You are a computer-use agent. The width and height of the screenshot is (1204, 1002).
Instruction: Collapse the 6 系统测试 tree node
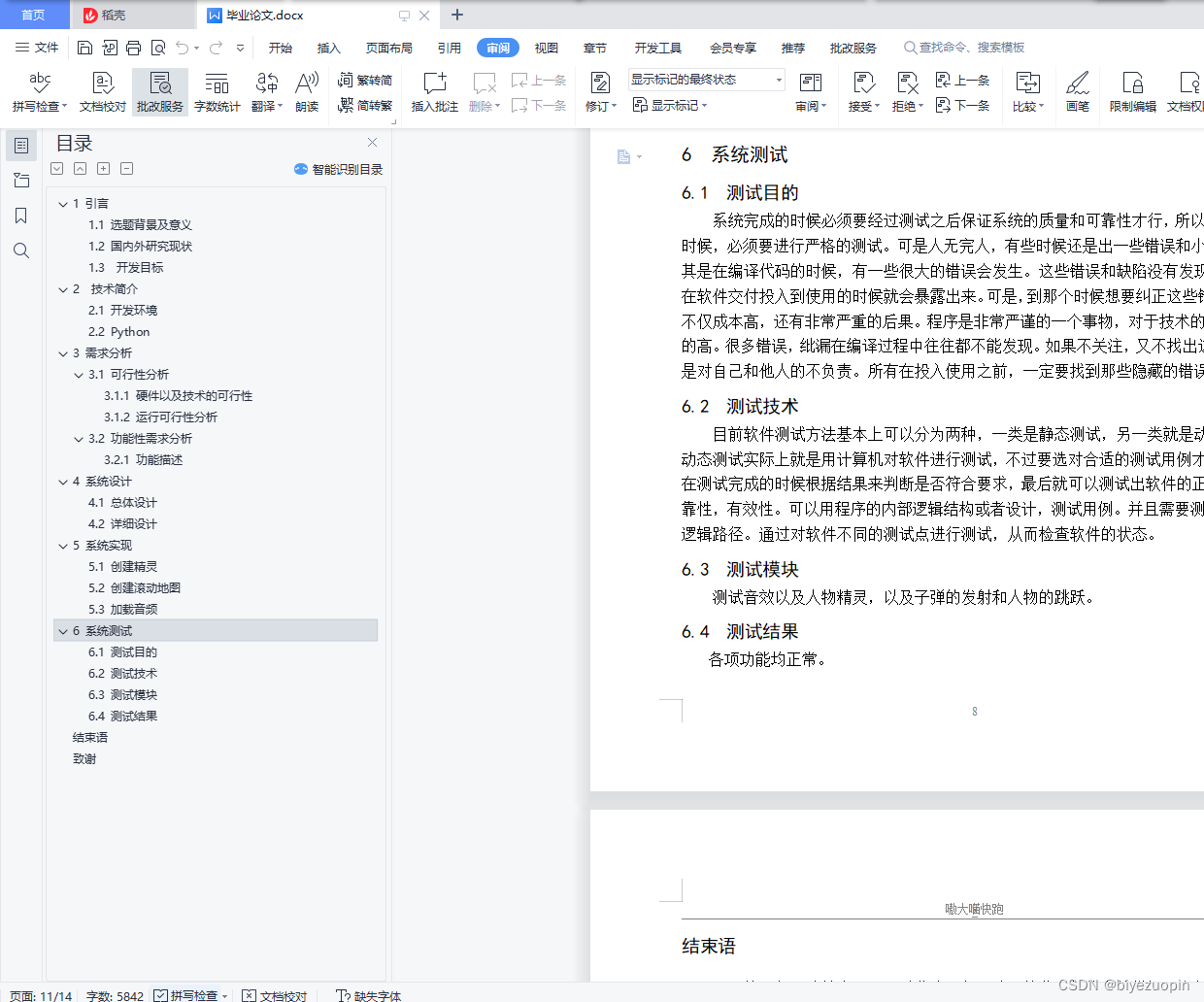pyautogui.click(x=62, y=630)
